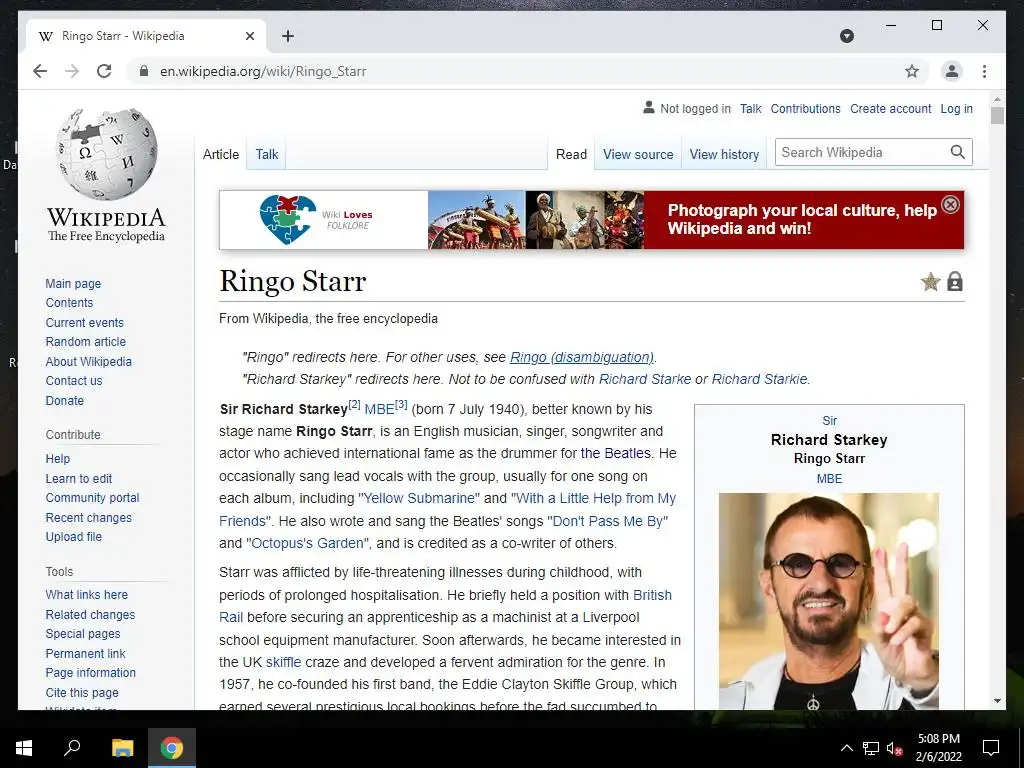Click the address bar URL

pos(263,71)
